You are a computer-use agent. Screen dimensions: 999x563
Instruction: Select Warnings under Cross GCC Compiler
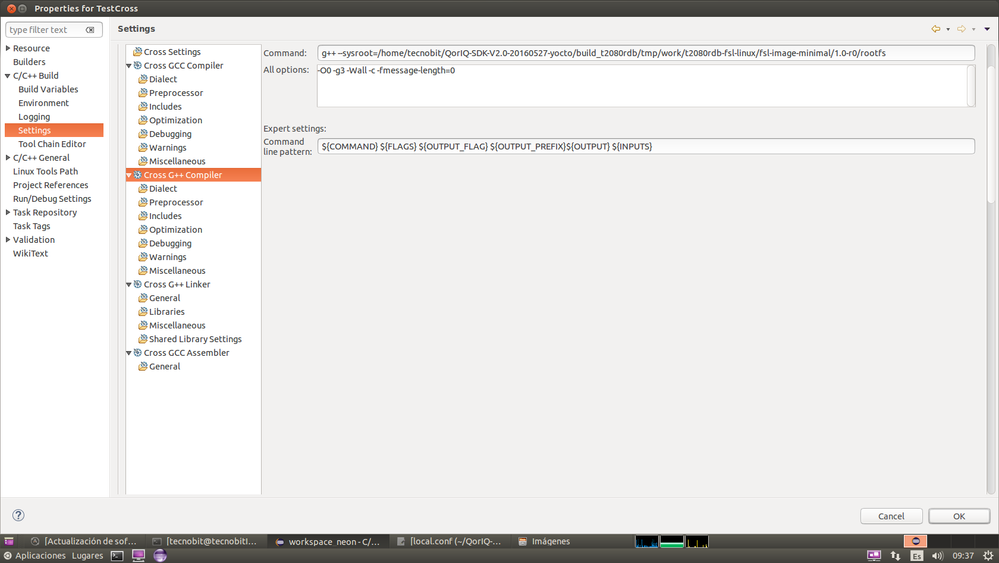click(162, 148)
